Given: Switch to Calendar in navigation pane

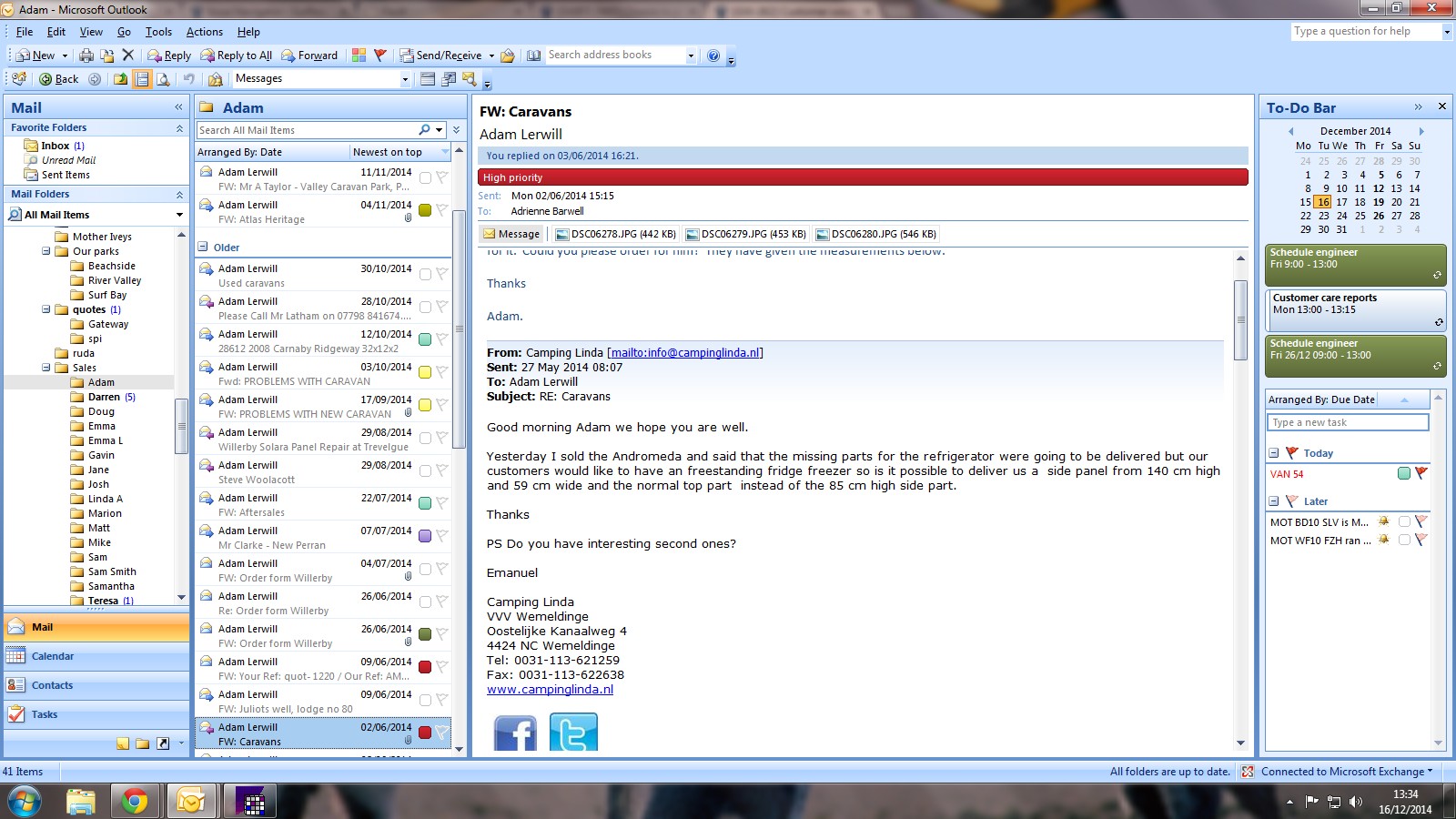Looking at the screenshot, I should (x=96, y=656).
